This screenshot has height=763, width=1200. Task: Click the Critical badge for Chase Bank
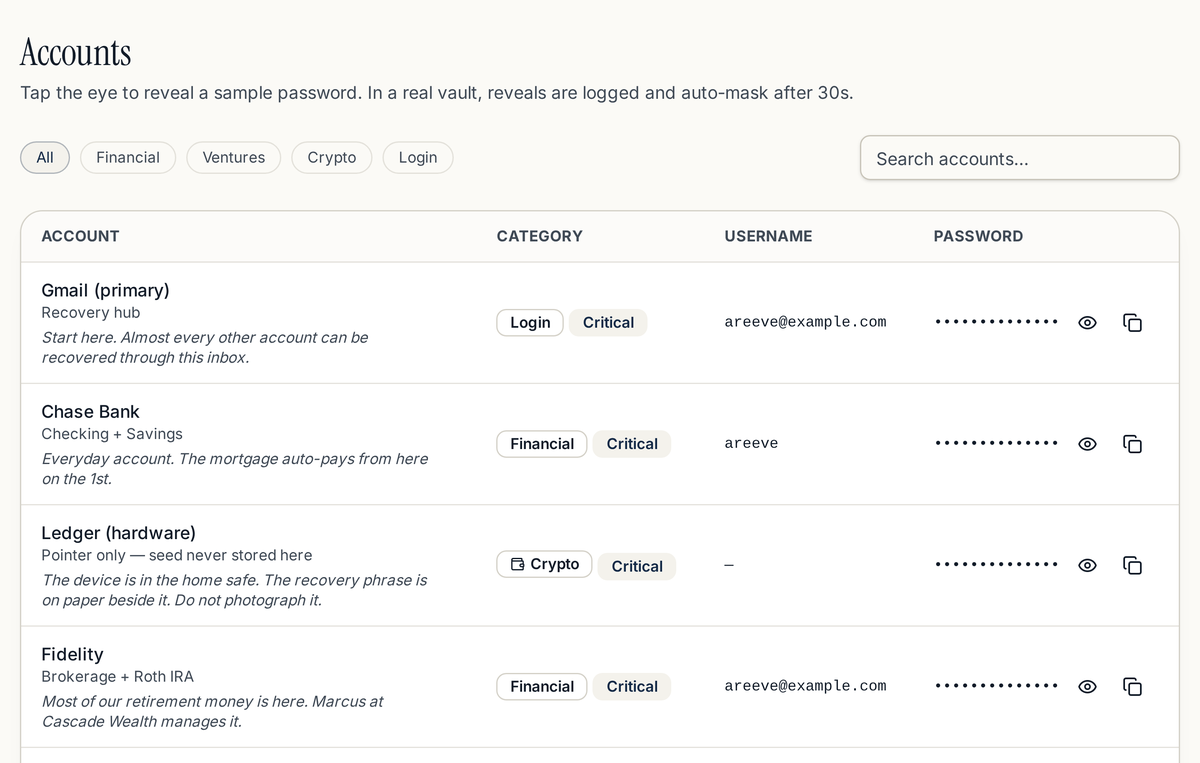coord(632,444)
